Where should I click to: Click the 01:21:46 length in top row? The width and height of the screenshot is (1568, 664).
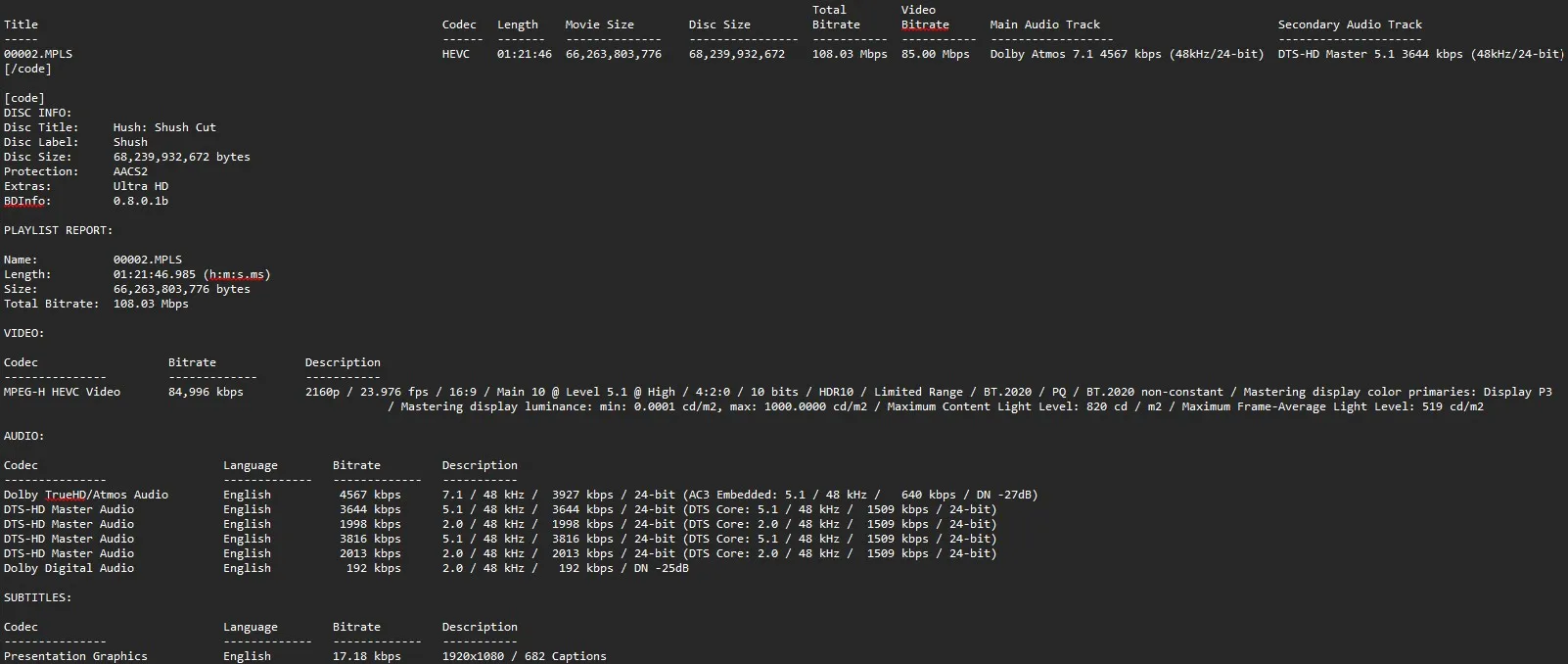(x=524, y=54)
